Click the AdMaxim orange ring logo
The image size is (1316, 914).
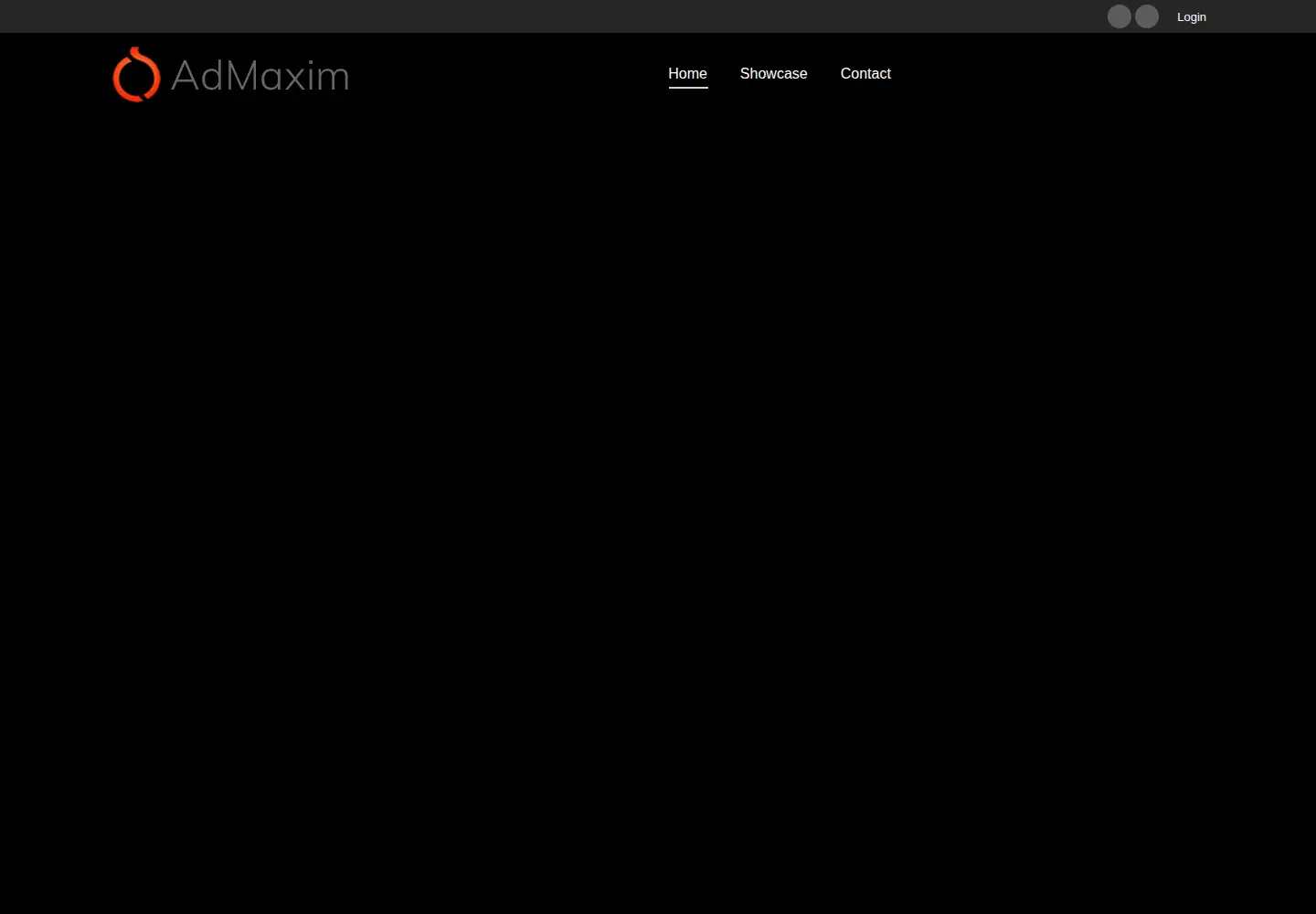coord(136,74)
